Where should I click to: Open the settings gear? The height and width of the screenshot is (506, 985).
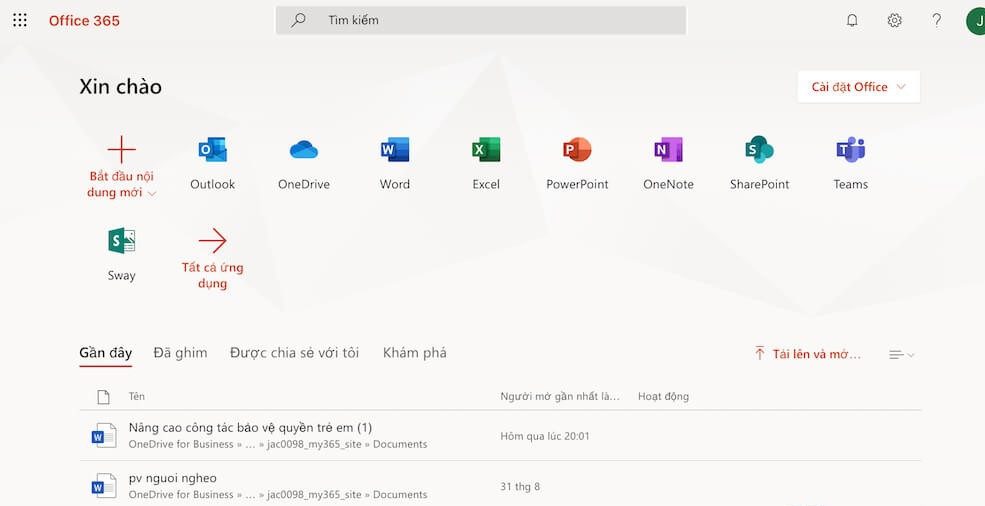click(x=895, y=20)
